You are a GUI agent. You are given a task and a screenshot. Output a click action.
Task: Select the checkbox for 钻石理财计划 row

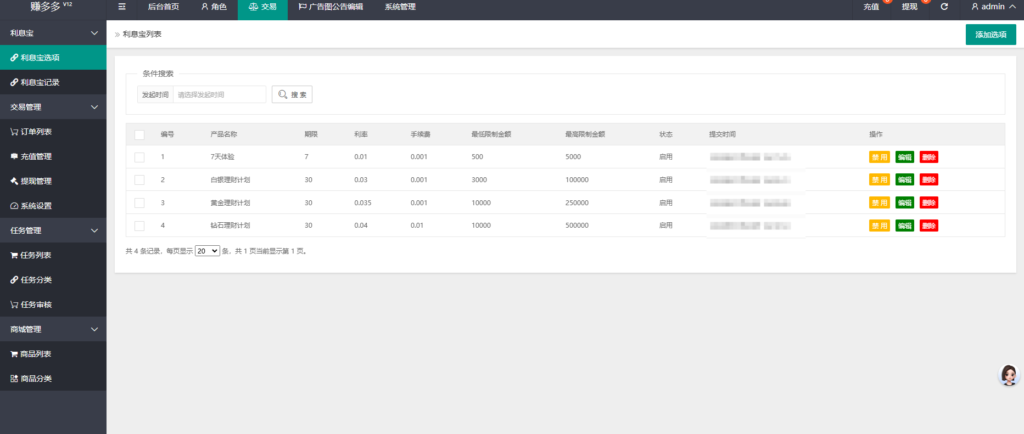tap(139, 225)
